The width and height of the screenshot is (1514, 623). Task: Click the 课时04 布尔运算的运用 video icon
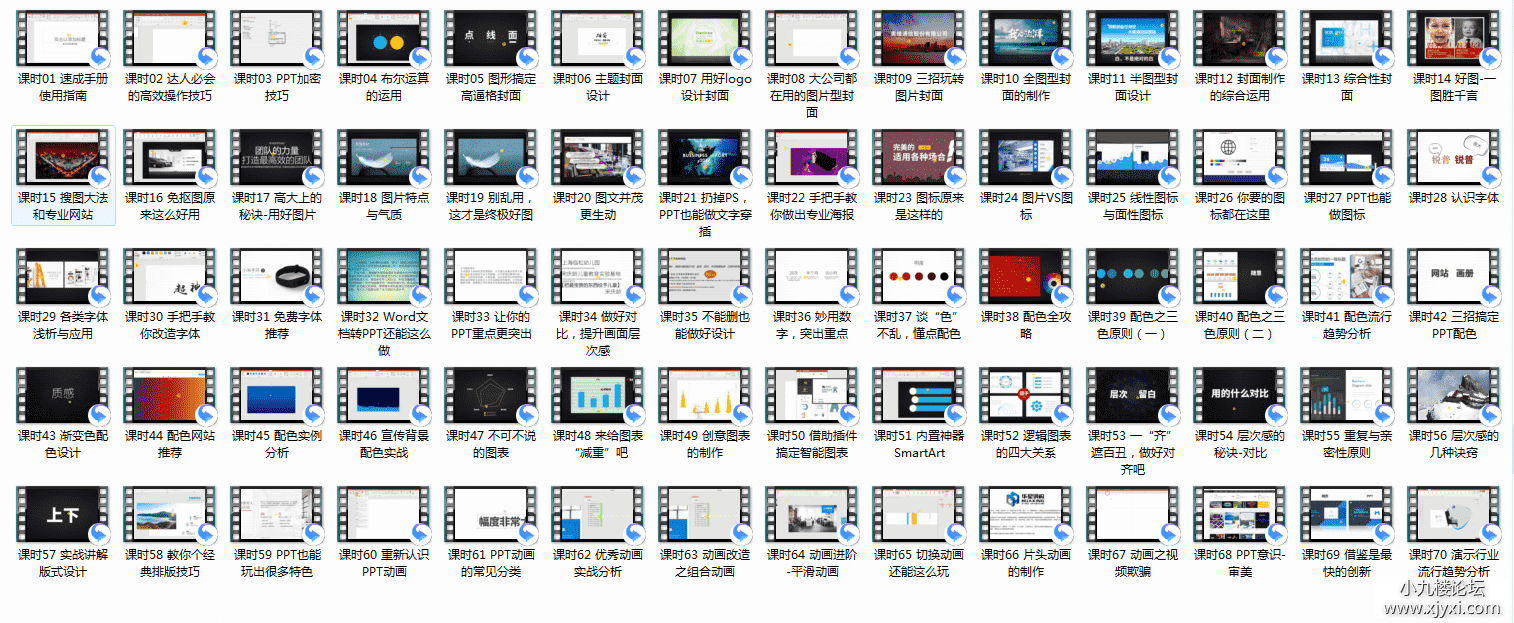pos(384,40)
